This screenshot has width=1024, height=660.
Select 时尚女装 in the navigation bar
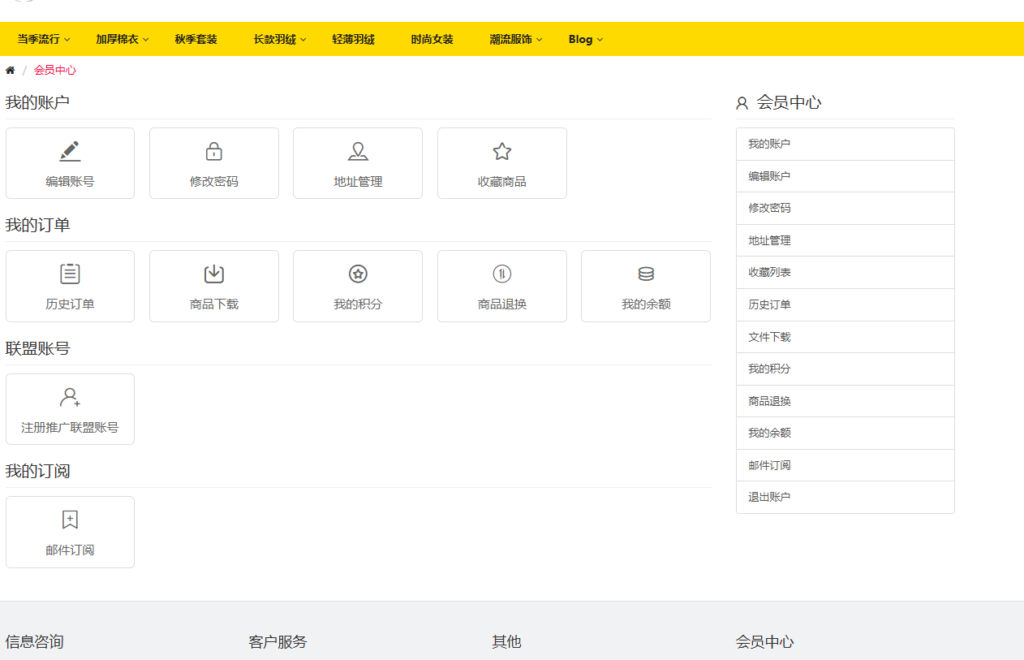tap(431, 39)
